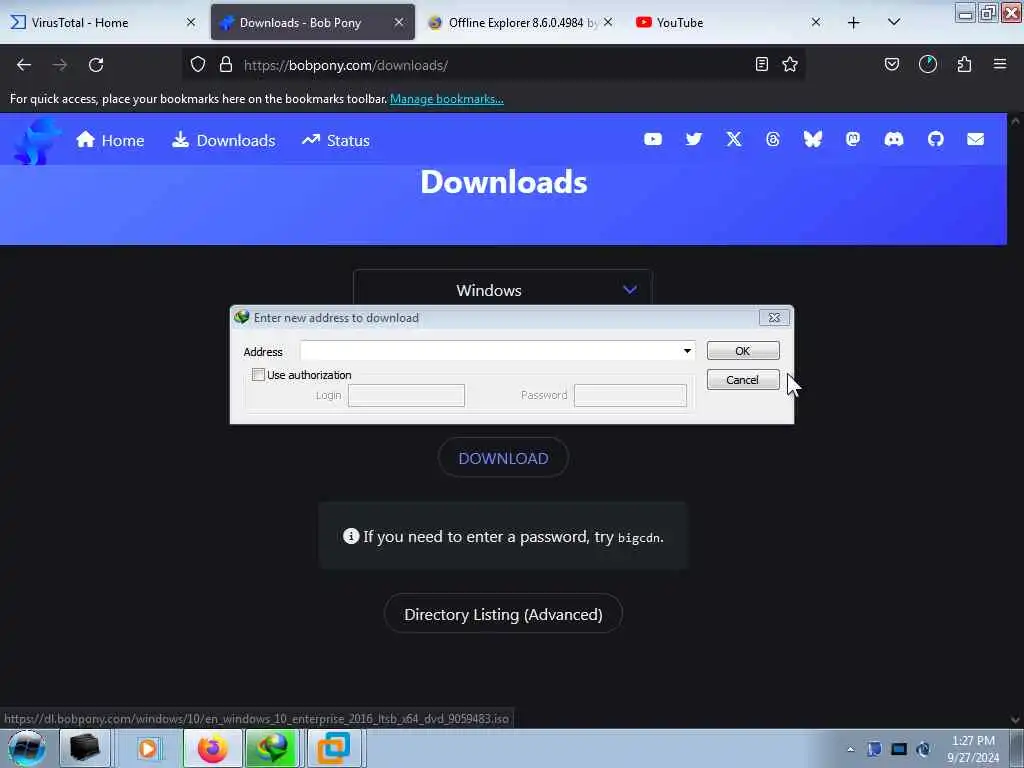Image resolution: width=1024 pixels, height=768 pixels.
Task: Open a new tab with plus button
Action: 854,23
